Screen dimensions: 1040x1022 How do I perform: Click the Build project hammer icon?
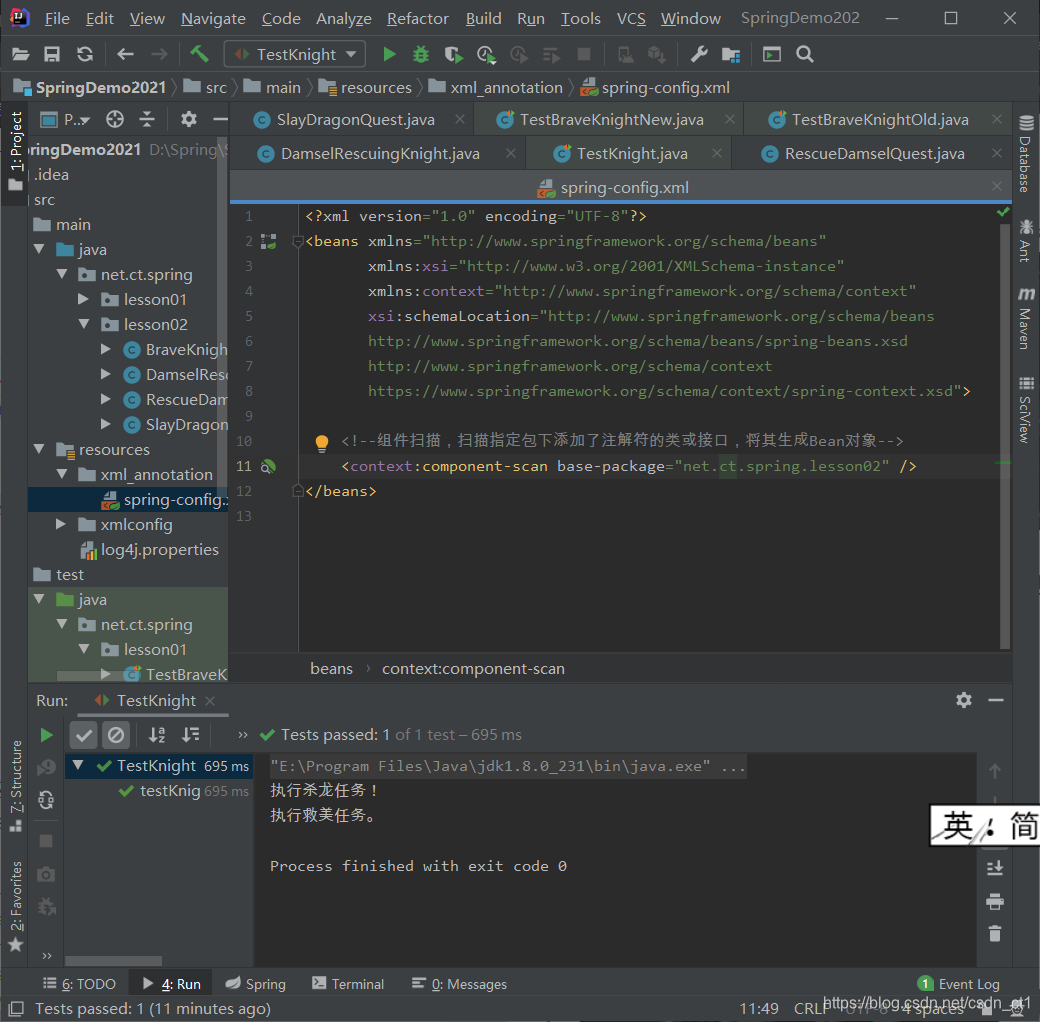[x=200, y=54]
